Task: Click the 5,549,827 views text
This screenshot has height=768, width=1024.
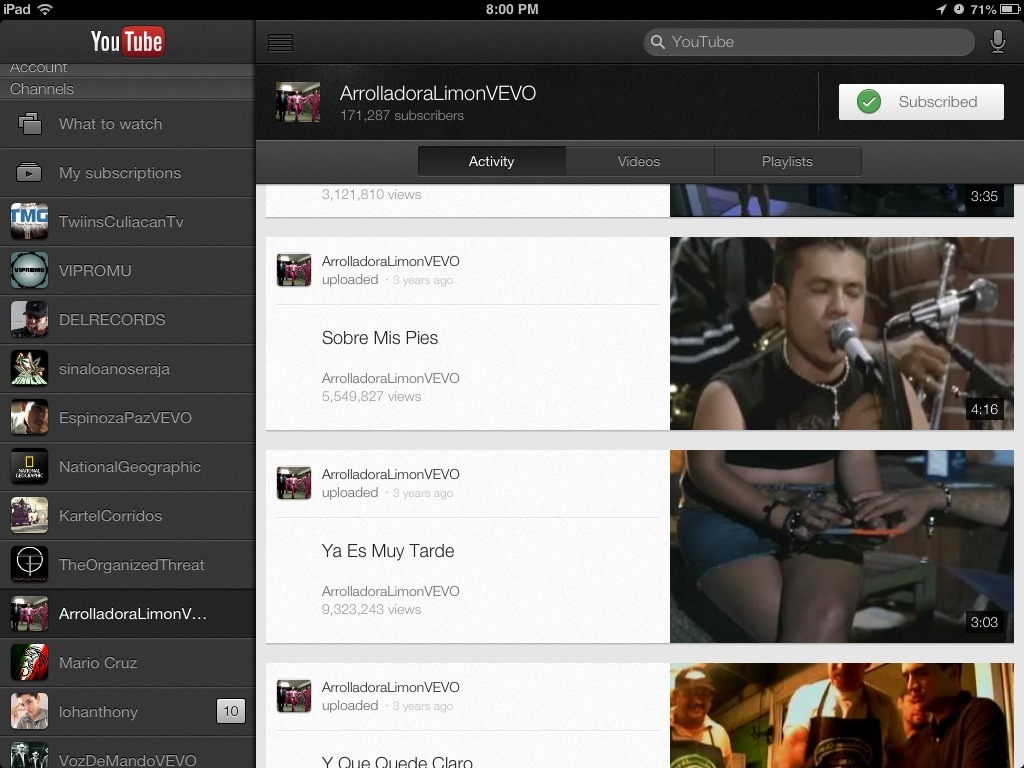Action: pos(372,396)
